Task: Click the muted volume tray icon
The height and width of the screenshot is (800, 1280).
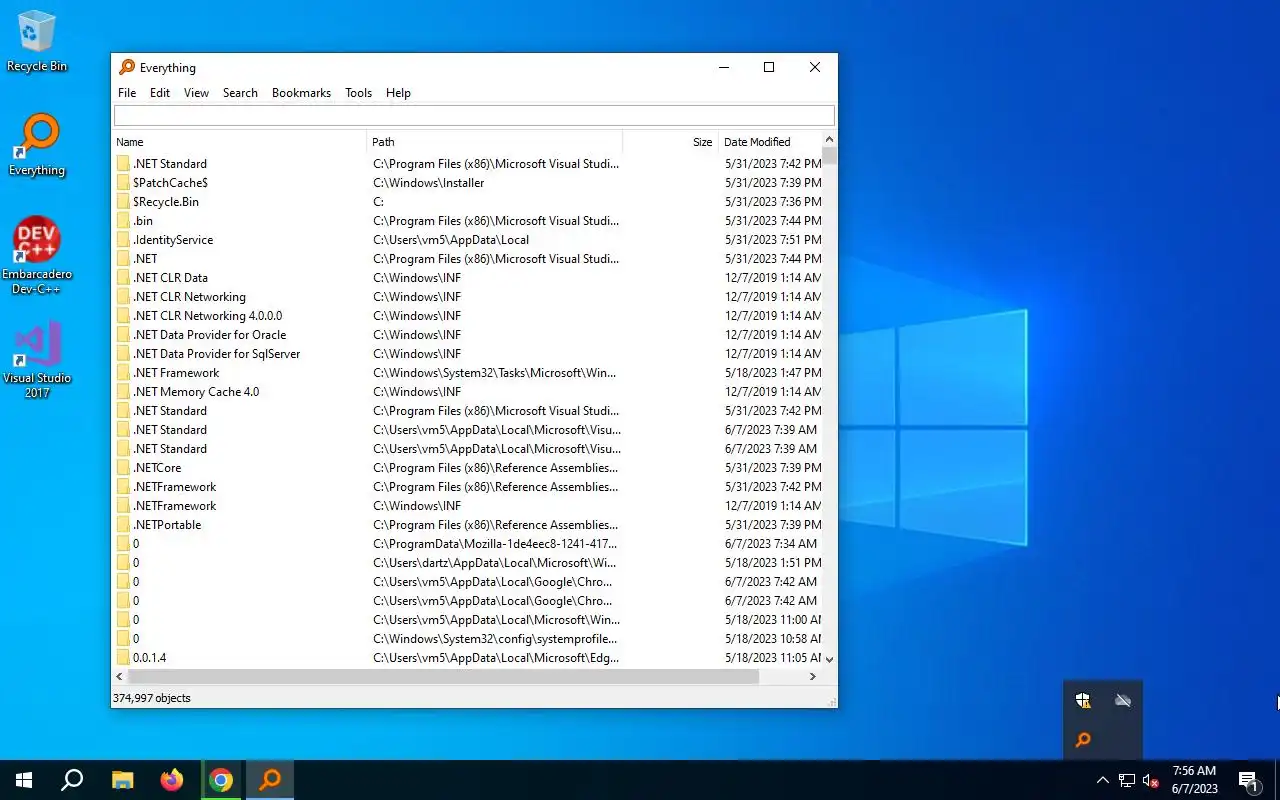Action: point(1151,780)
